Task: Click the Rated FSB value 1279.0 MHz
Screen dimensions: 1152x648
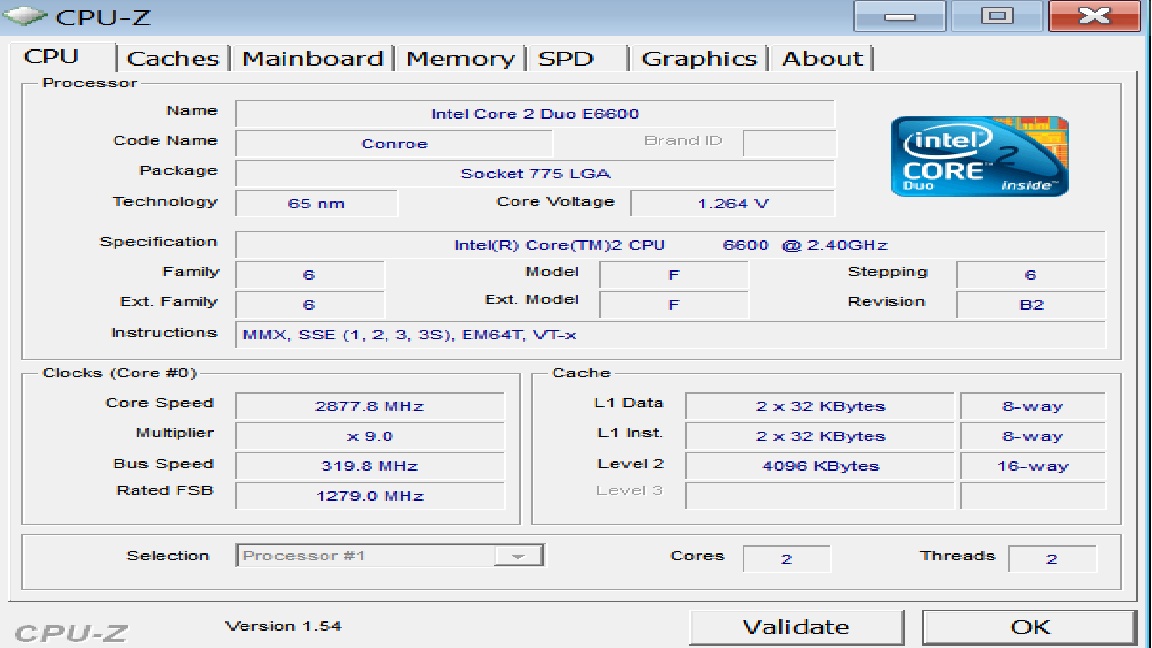Action: (x=370, y=496)
